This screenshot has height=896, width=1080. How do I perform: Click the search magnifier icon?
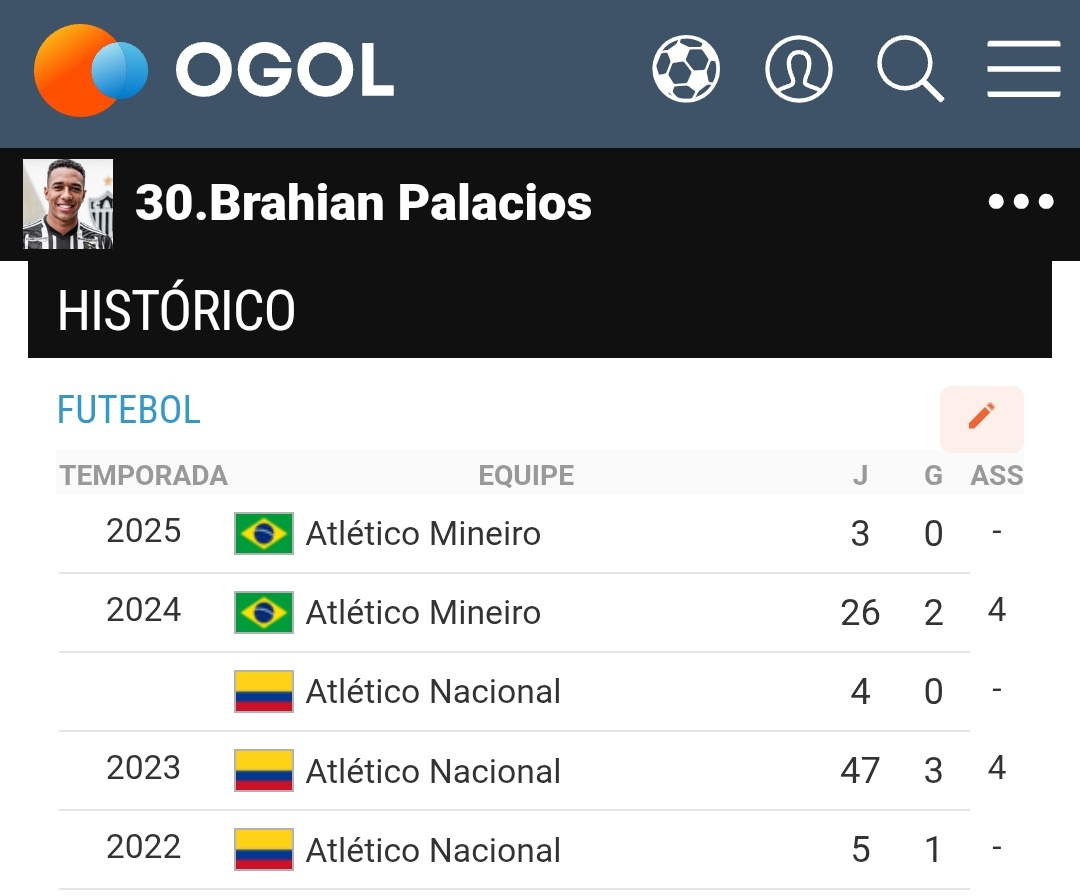pyautogui.click(x=910, y=69)
